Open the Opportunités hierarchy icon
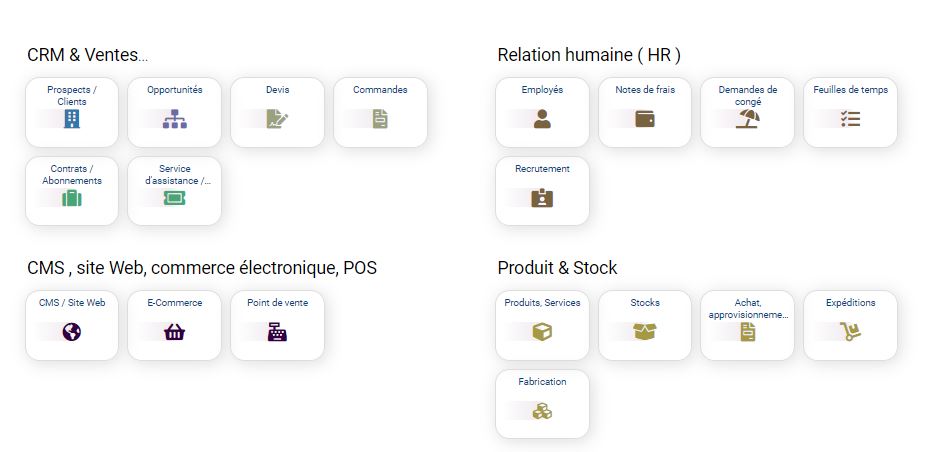 point(175,119)
